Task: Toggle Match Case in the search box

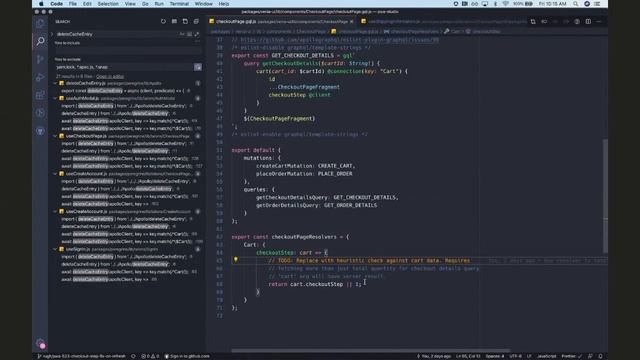Action: (x=182, y=34)
